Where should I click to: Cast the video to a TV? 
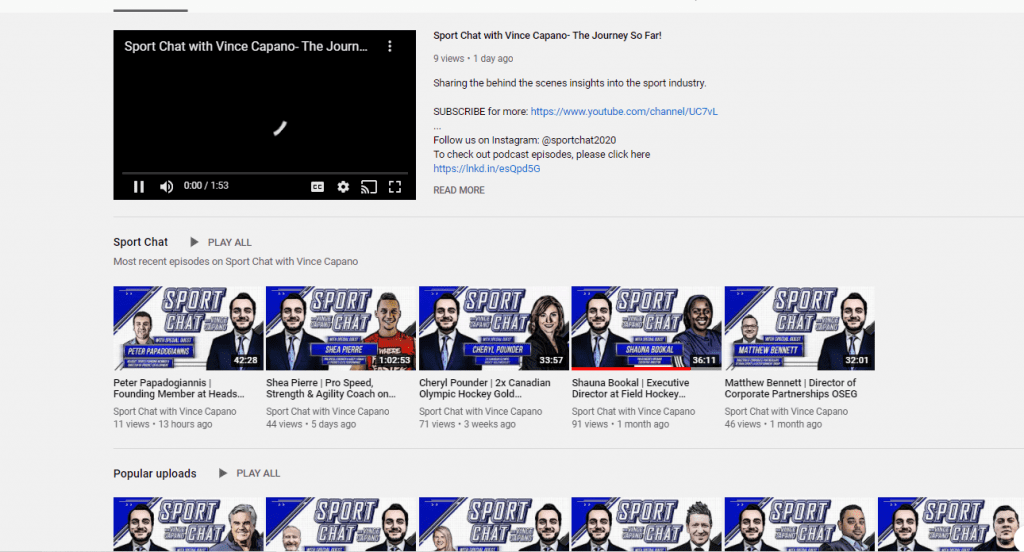coord(369,187)
